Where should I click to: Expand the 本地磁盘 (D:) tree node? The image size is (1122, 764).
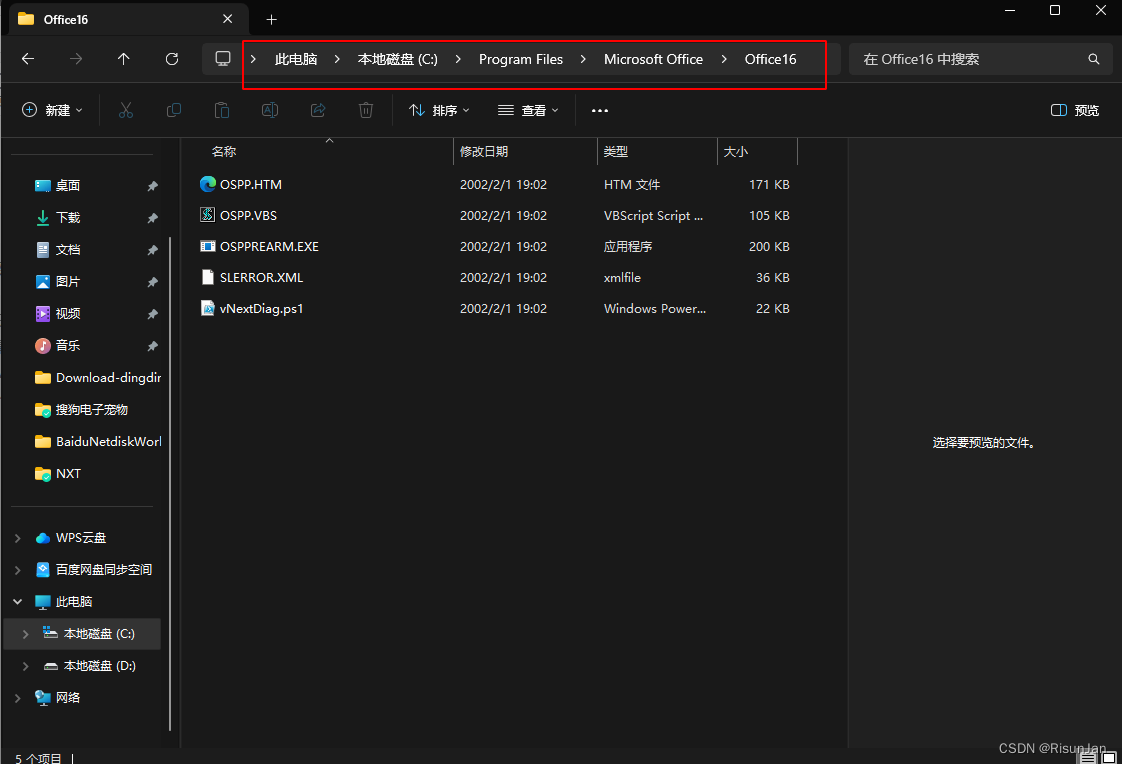(26, 666)
